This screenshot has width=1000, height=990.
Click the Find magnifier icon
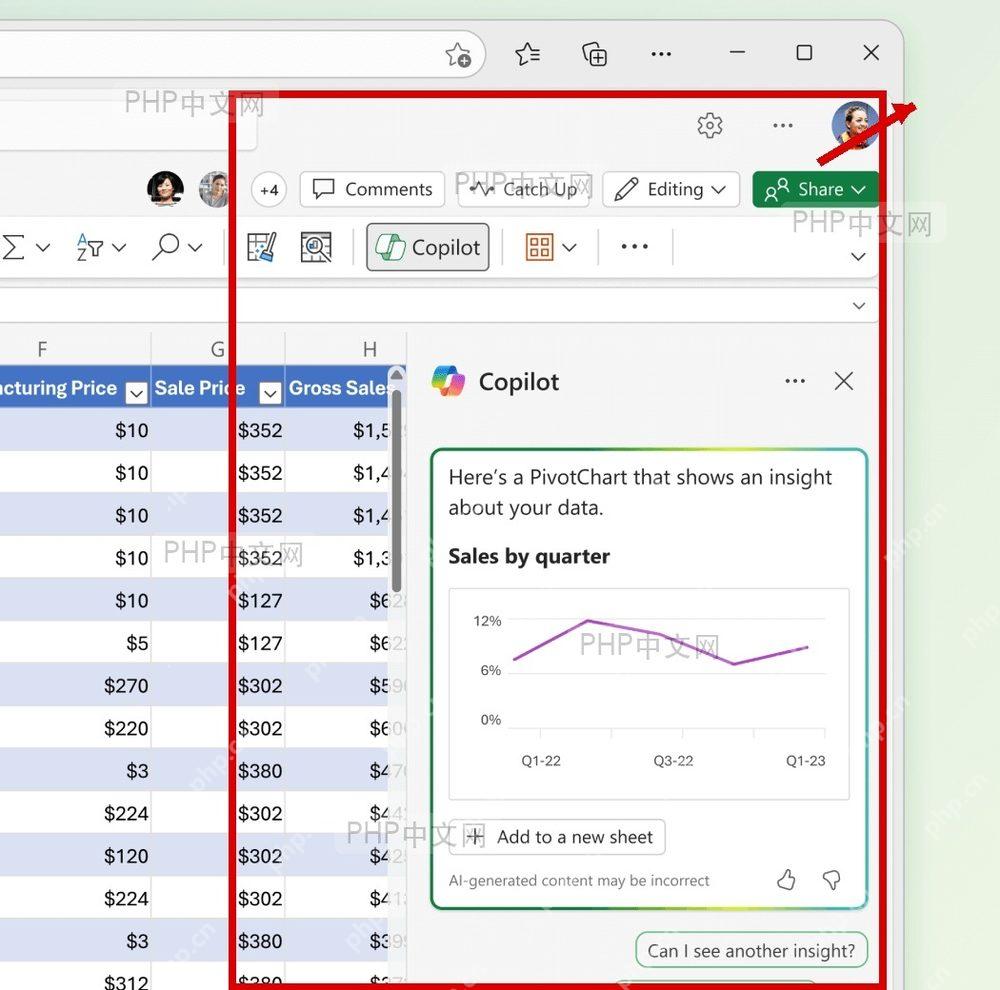click(x=166, y=247)
